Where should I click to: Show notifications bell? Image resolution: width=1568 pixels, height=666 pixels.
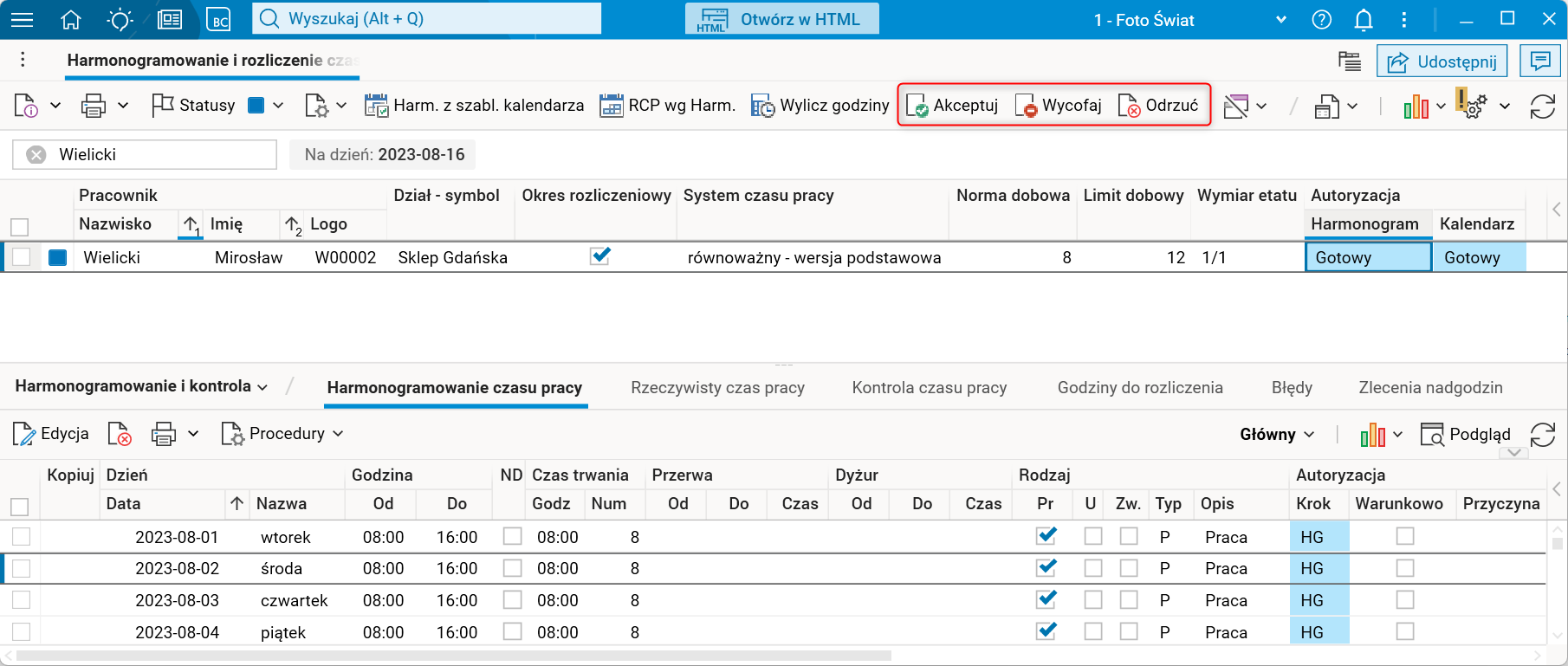(1364, 19)
